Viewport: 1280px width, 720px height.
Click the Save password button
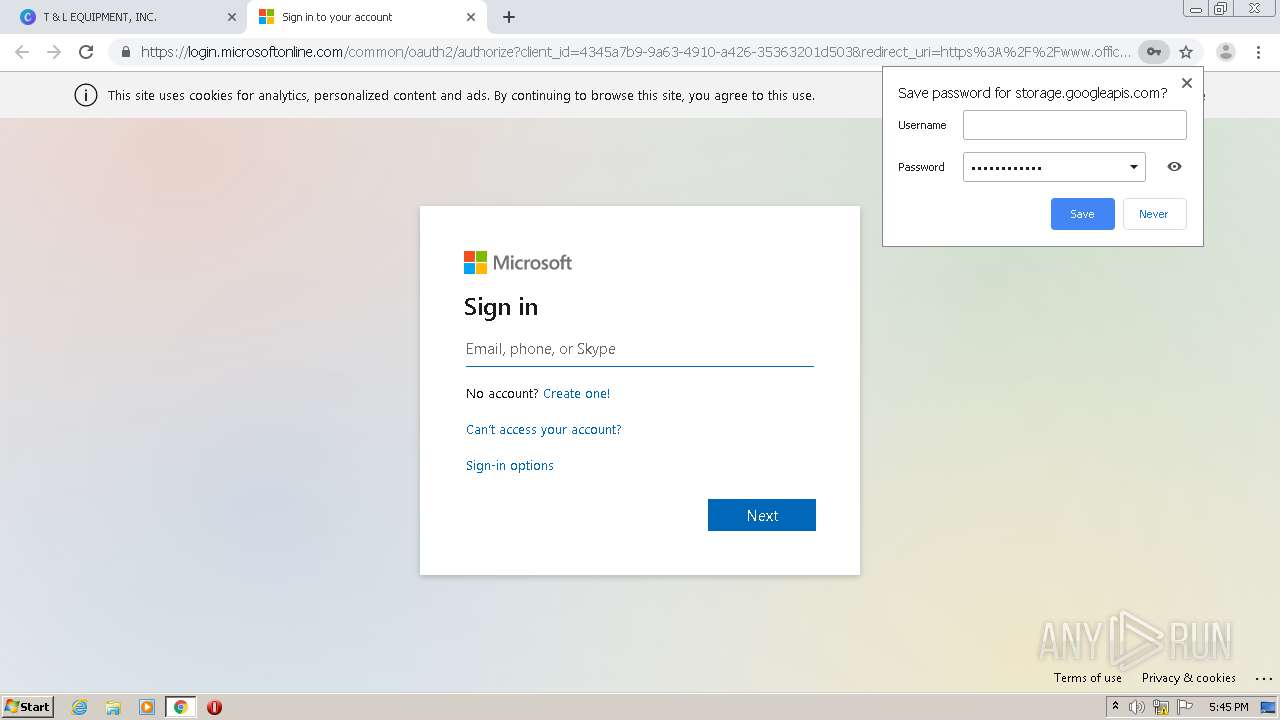[x=1082, y=214]
